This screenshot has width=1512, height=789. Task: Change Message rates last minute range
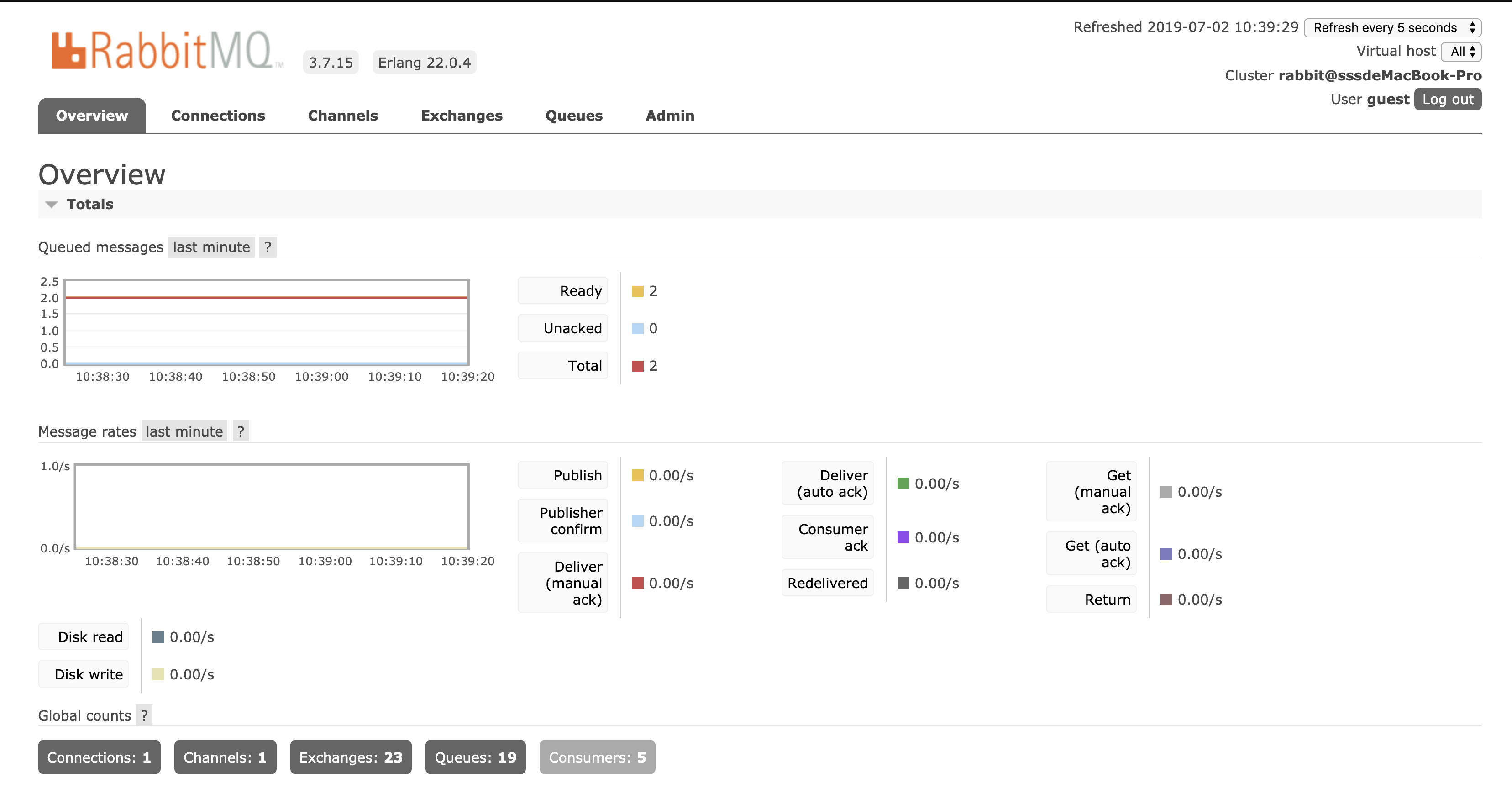pyautogui.click(x=184, y=431)
